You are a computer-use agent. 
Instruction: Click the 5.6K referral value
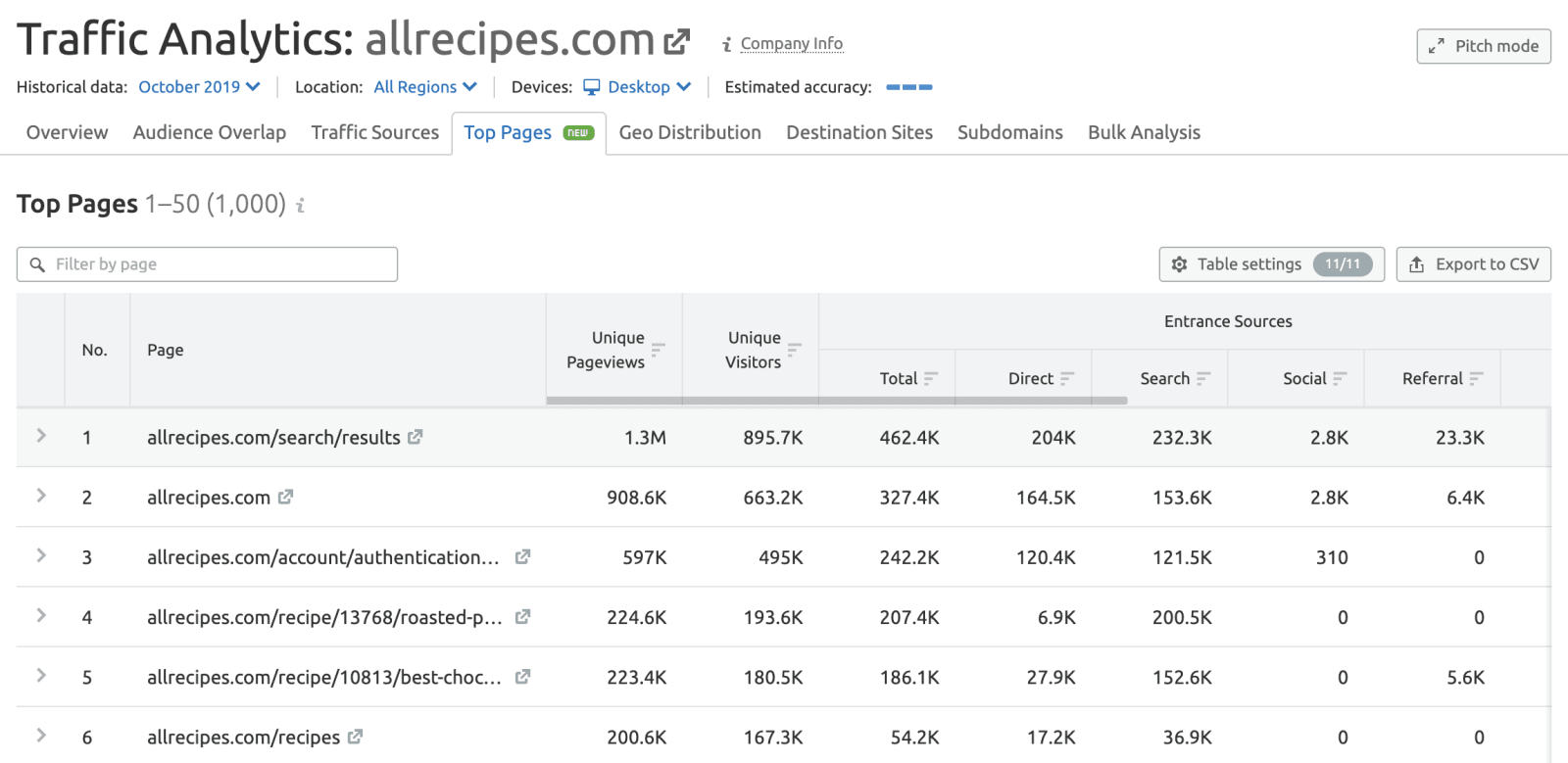click(x=1465, y=677)
